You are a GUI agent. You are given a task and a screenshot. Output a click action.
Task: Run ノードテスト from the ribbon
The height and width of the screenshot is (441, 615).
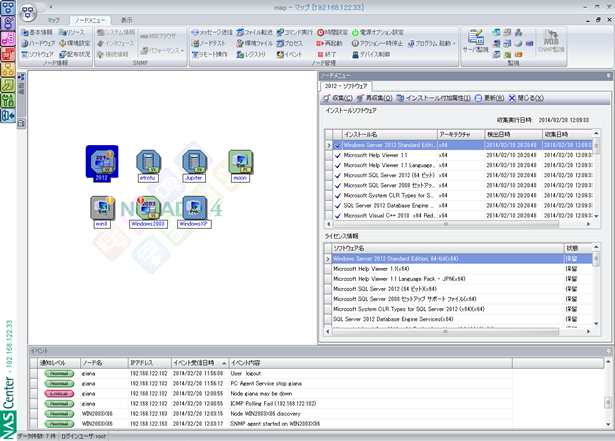click(209, 43)
